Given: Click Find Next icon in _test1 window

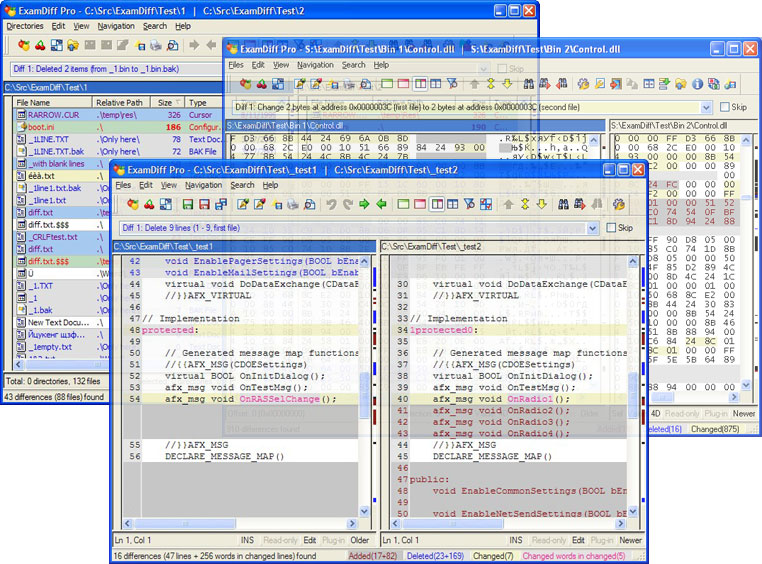Looking at the screenshot, I should [580, 205].
